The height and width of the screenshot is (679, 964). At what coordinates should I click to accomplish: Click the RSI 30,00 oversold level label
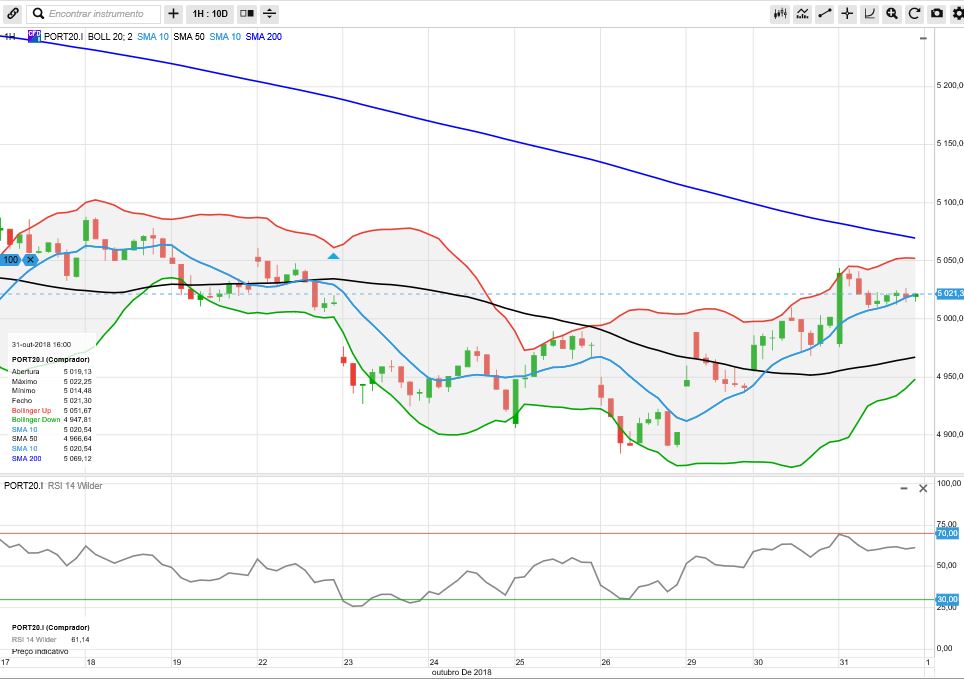coord(947,599)
